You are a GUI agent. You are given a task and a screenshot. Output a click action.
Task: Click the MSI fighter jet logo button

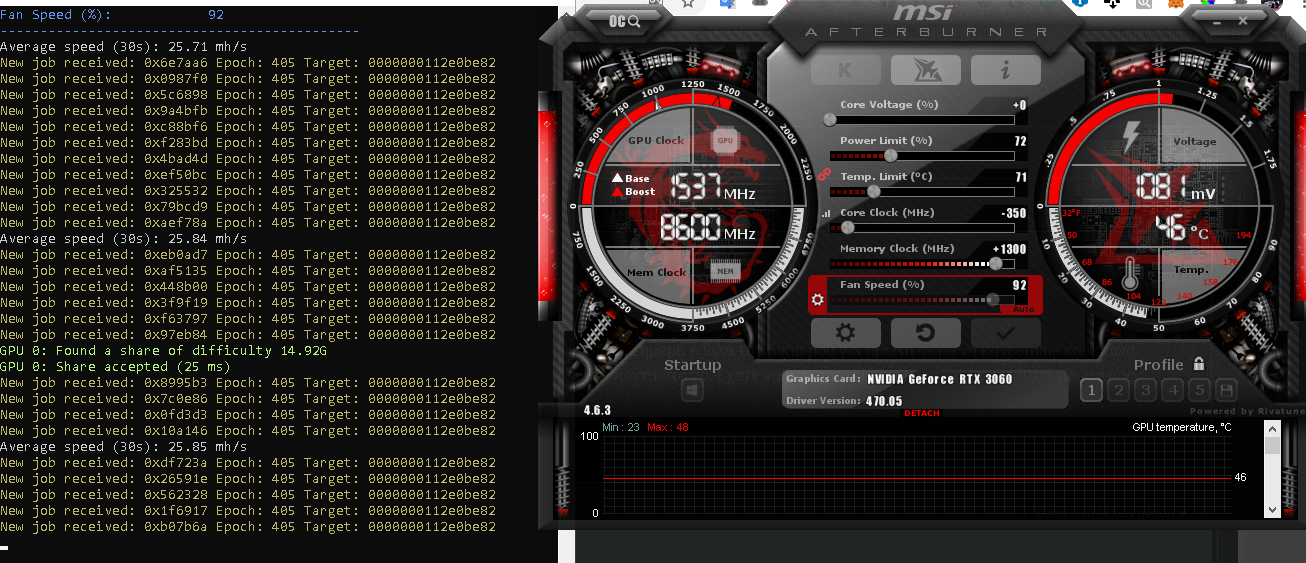pos(925,70)
